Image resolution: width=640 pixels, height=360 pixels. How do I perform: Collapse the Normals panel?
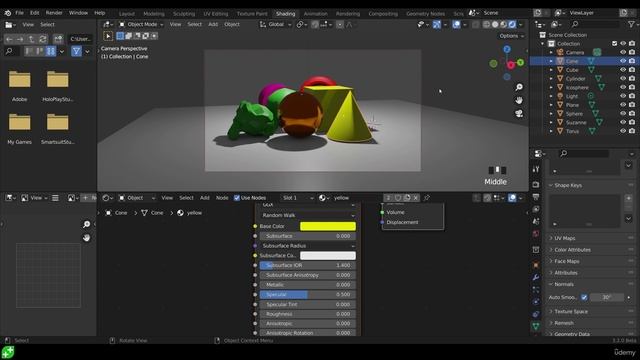(564, 284)
